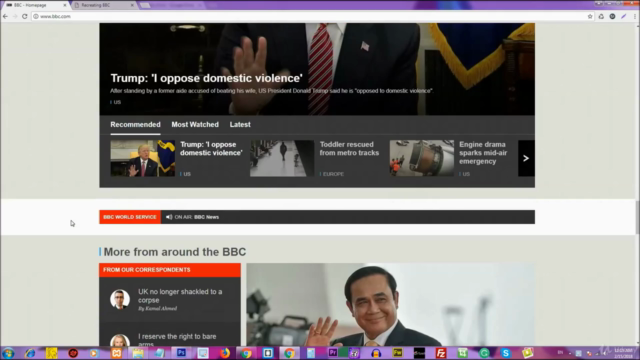Open the Windows Start menu
This screenshot has width=640, height=360.
8,353
